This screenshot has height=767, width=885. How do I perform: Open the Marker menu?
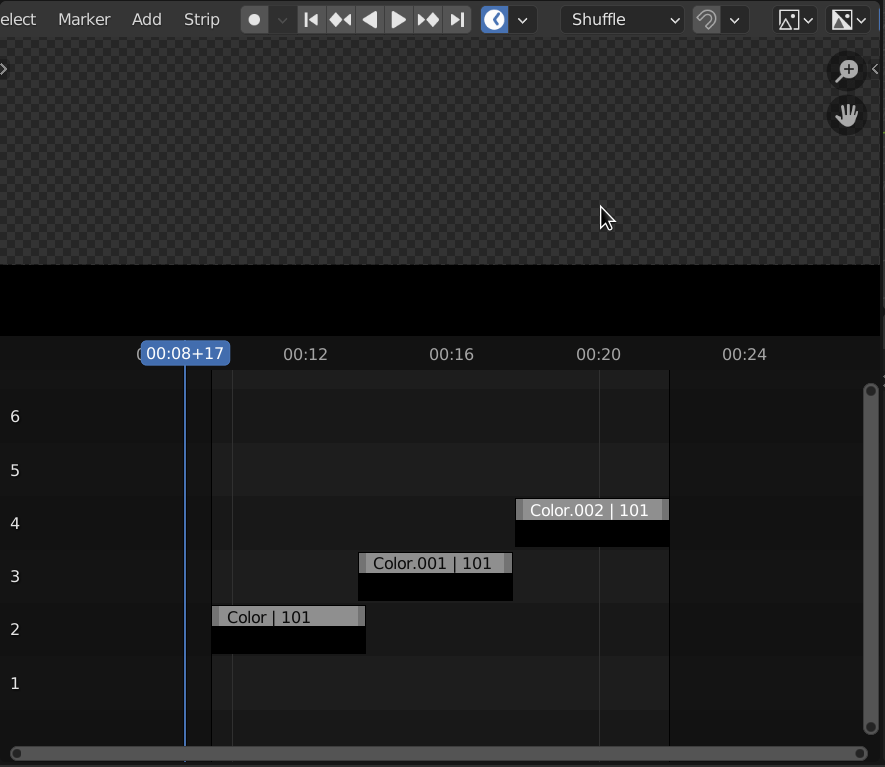click(x=84, y=19)
